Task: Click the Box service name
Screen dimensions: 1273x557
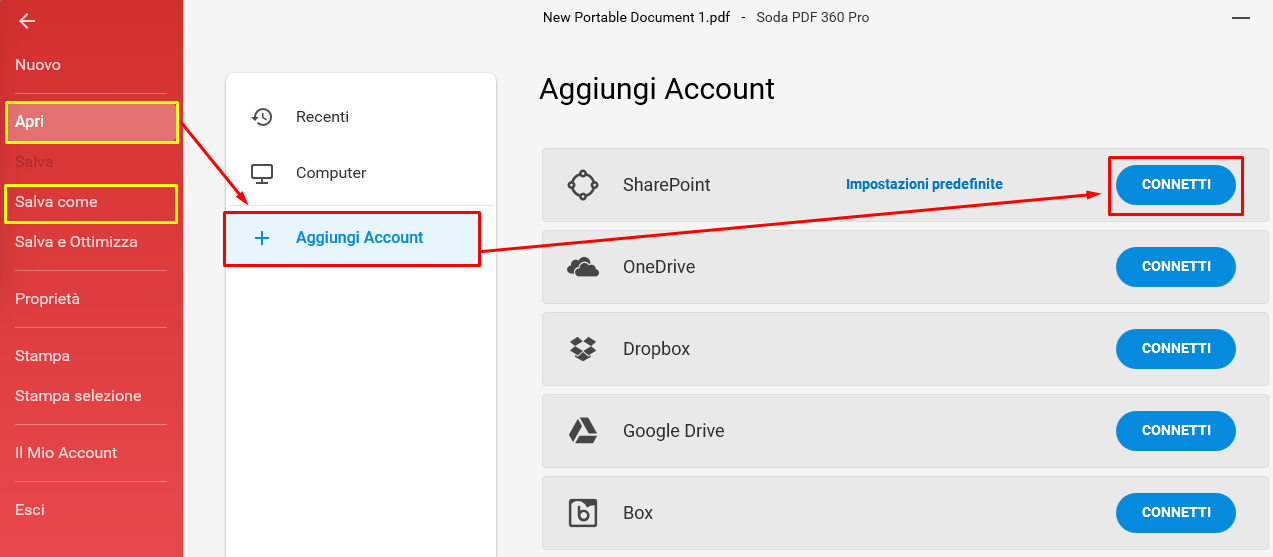Action: (x=638, y=513)
